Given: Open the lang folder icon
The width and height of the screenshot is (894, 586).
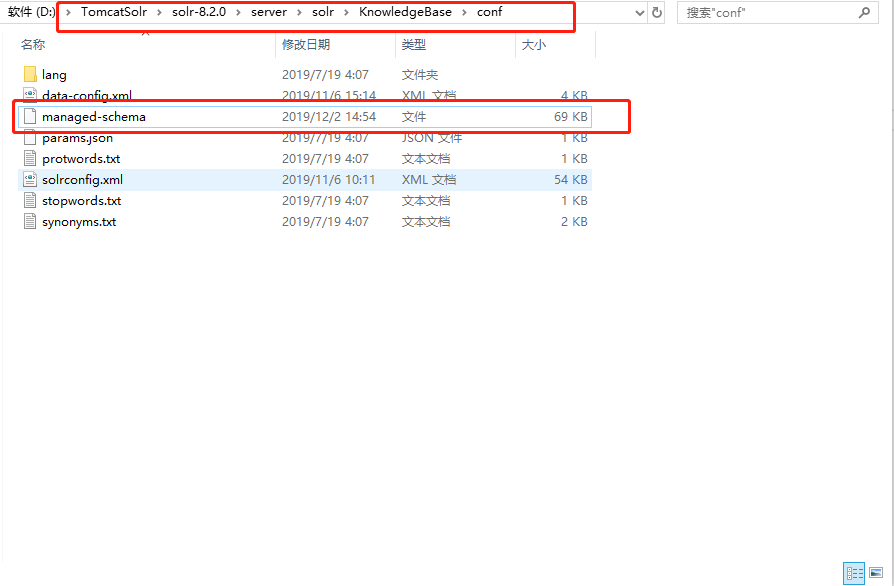Looking at the screenshot, I should coord(30,75).
